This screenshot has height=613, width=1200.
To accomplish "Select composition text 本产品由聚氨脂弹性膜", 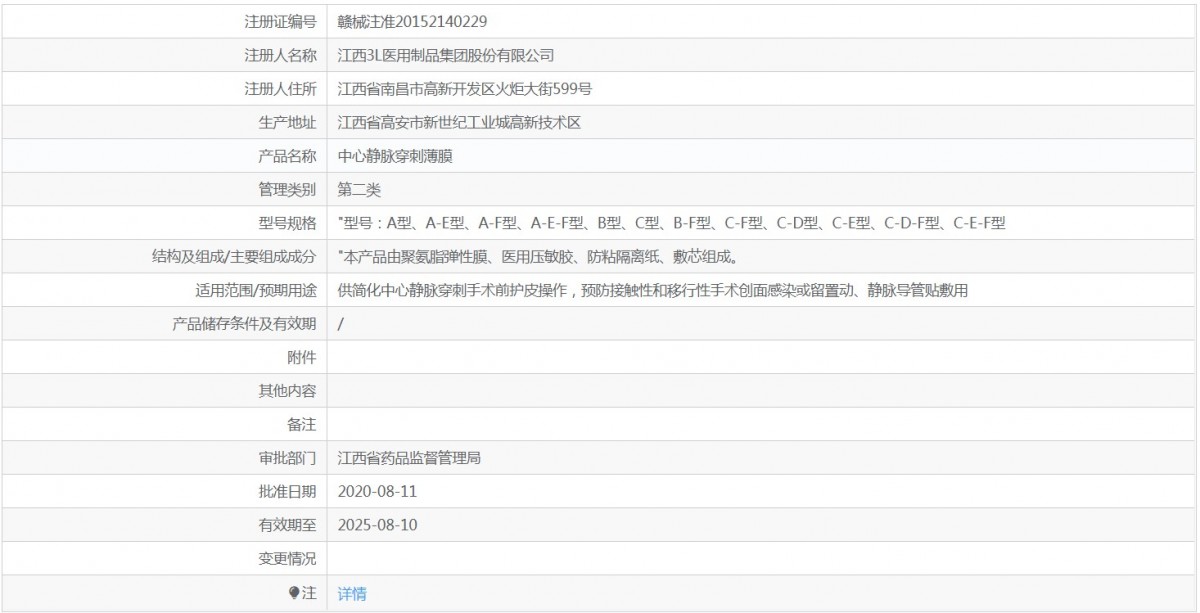I will click(x=538, y=257).
